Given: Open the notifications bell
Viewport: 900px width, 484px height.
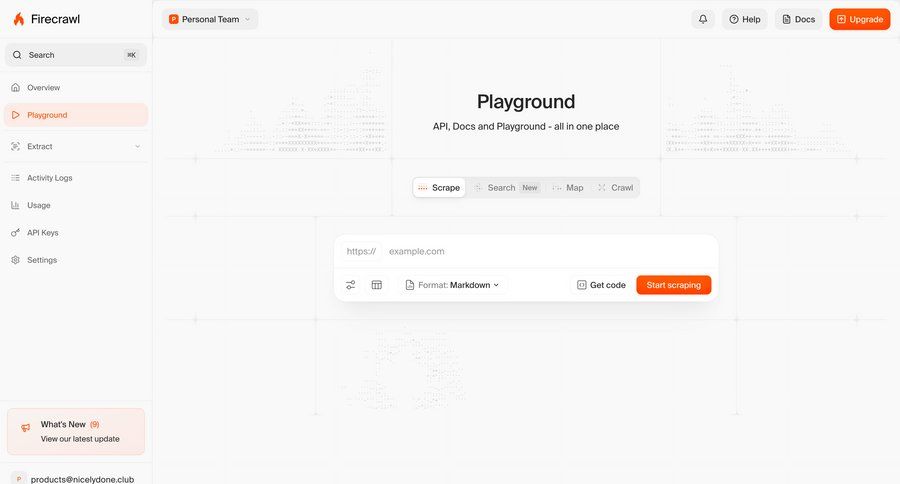Looking at the screenshot, I should pyautogui.click(x=703, y=19).
